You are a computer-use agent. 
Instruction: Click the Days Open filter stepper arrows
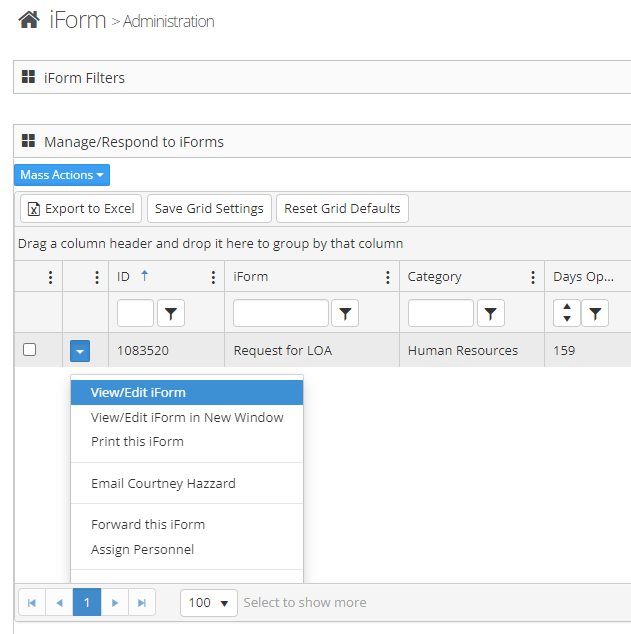point(567,313)
